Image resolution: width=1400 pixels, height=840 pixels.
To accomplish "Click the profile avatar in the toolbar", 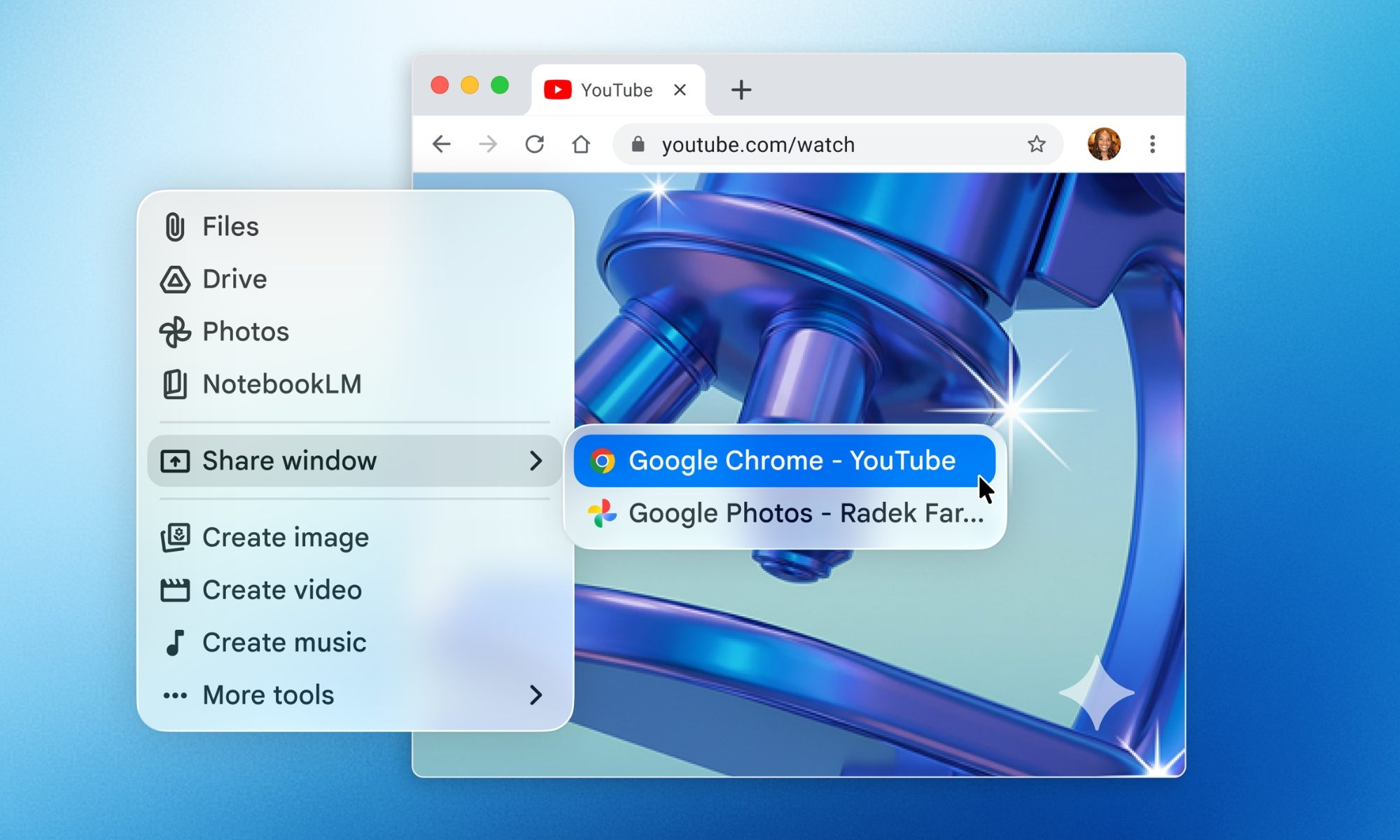I will [1104, 144].
